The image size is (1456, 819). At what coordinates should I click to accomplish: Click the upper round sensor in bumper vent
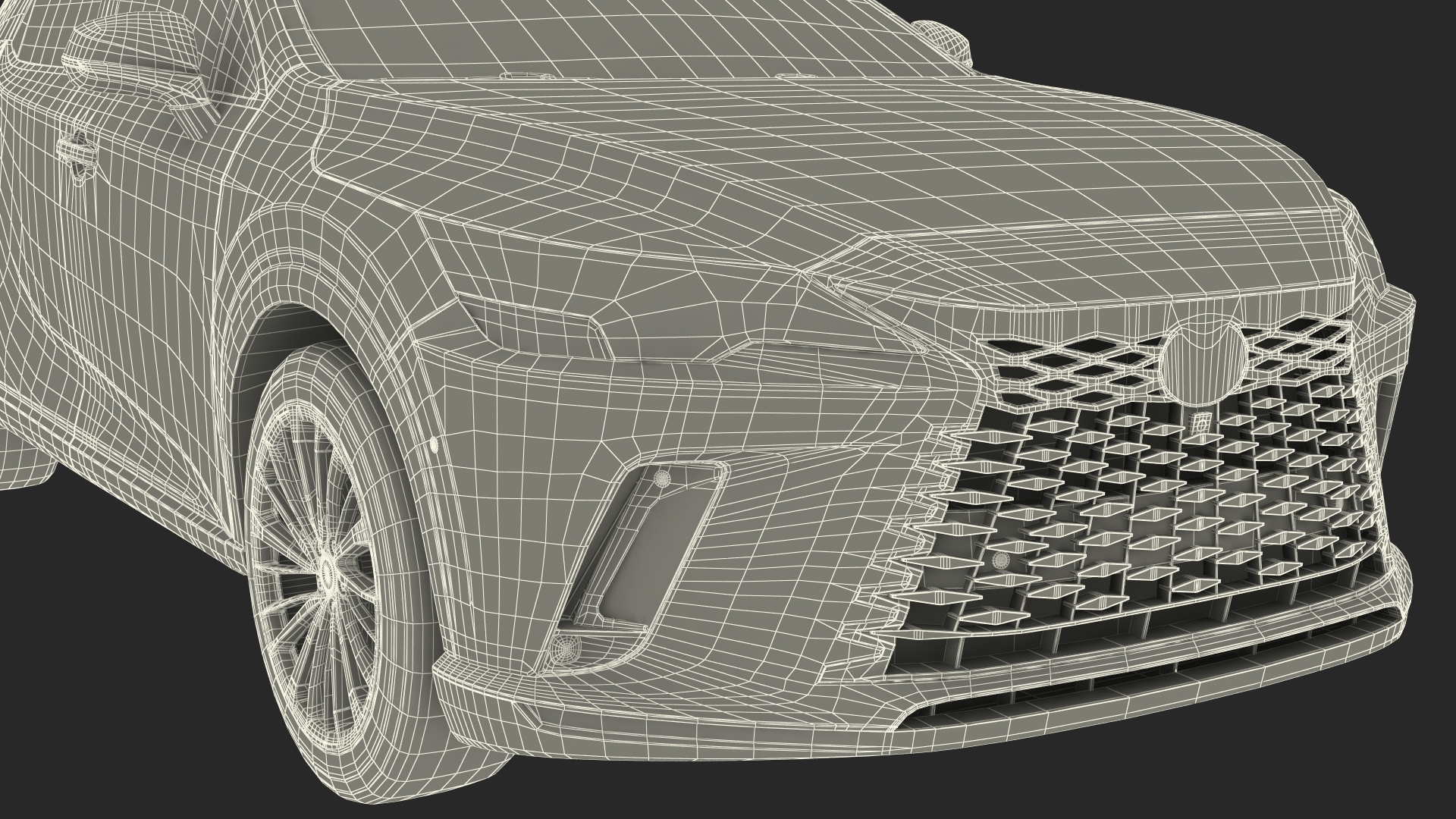point(663,479)
